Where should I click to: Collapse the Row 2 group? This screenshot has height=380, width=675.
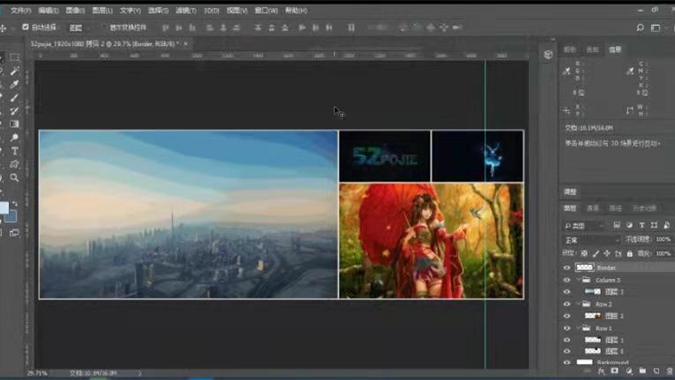pyautogui.click(x=579, y=304)
